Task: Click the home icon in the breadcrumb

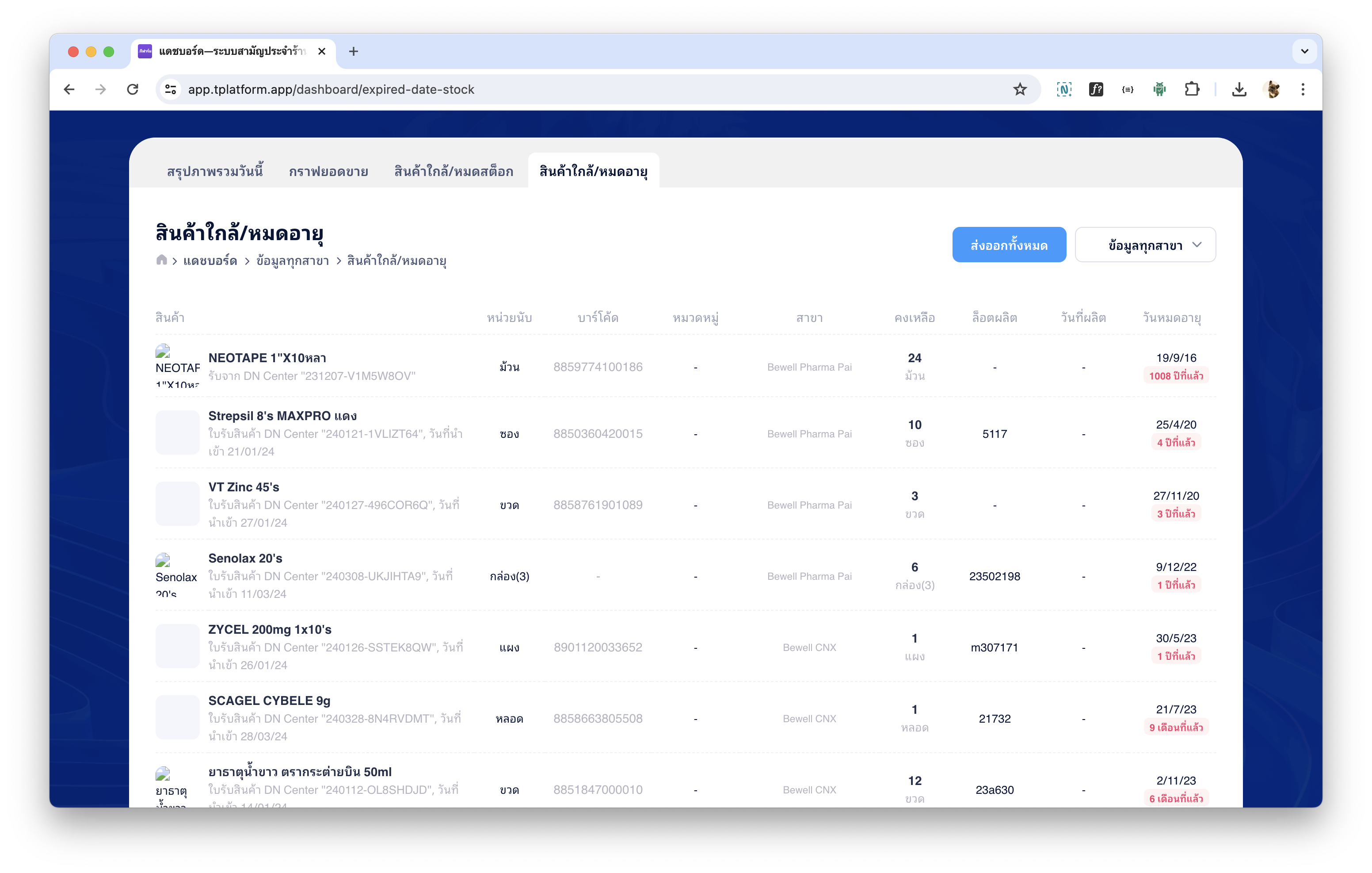Action: pos(161,260)
